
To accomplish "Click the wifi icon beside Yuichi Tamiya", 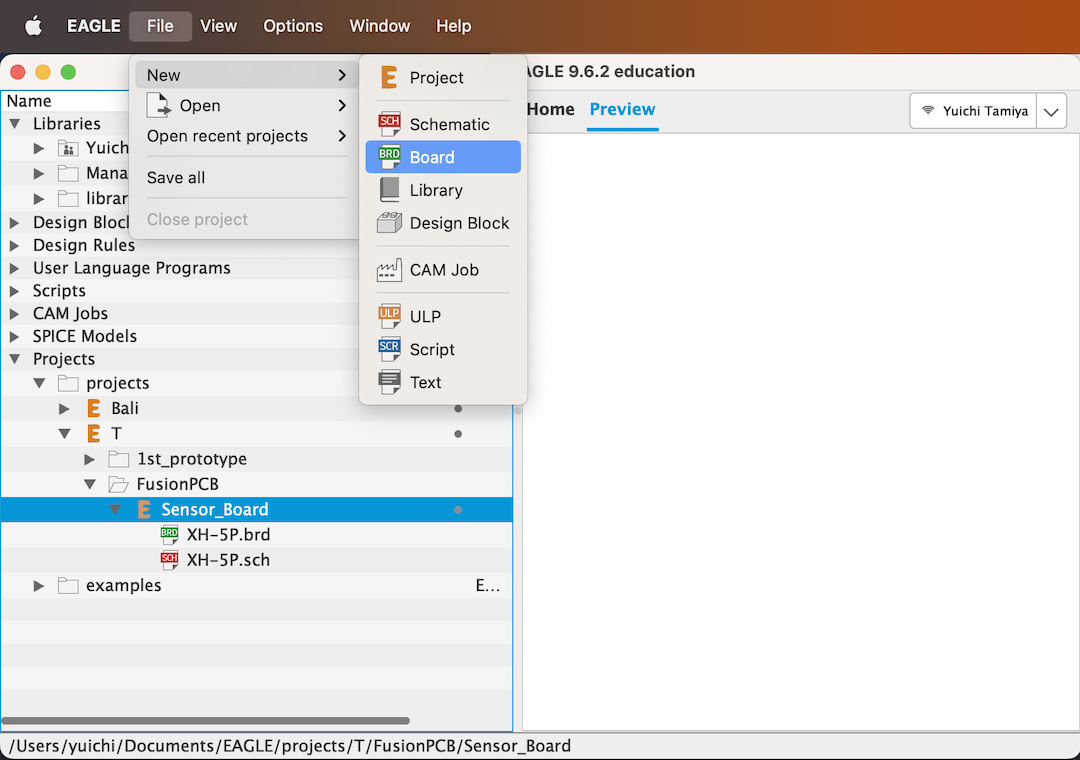I will click(928, 110).
